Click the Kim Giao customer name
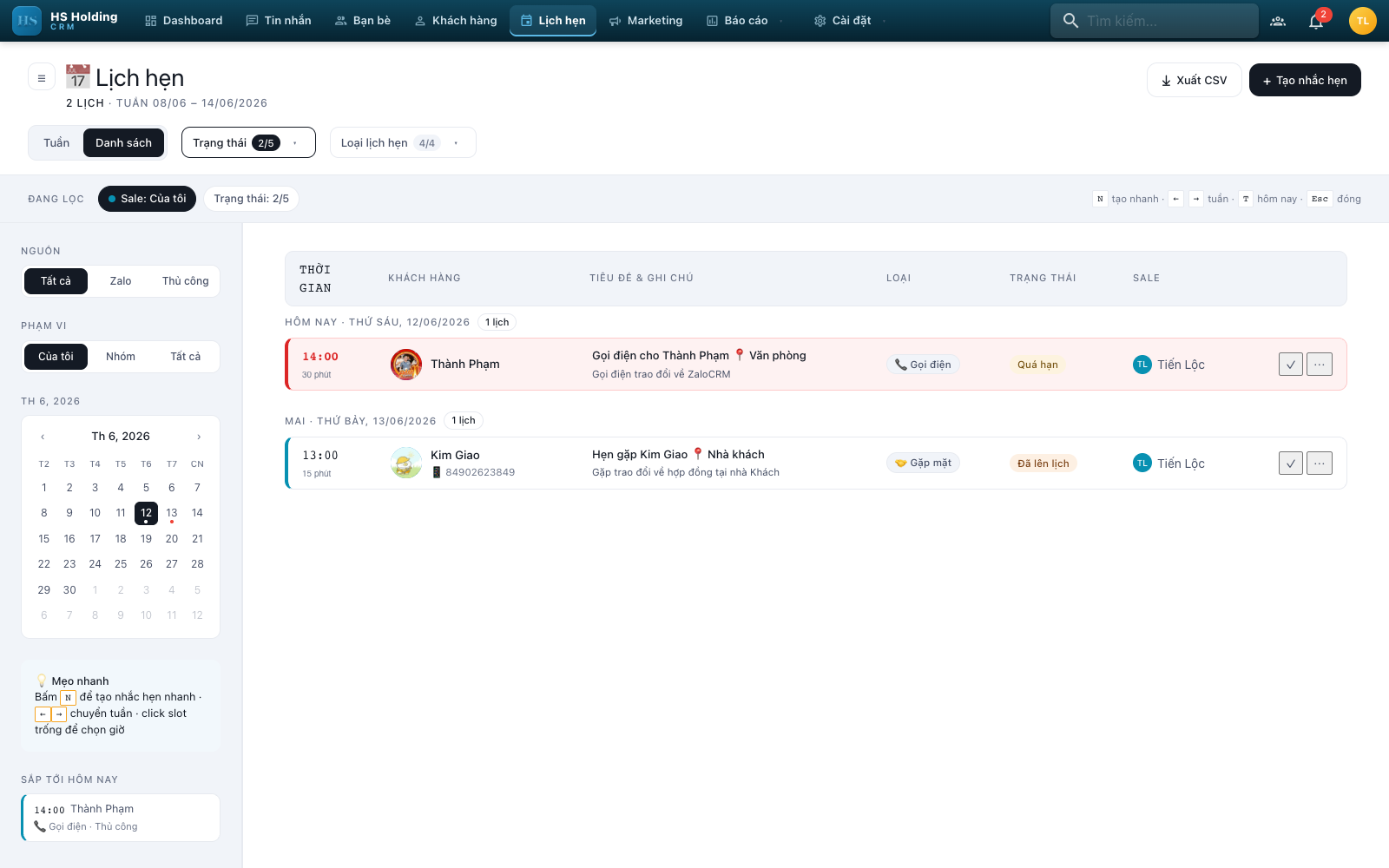This screenshot has width=1389, height=868. click(455, 455)
